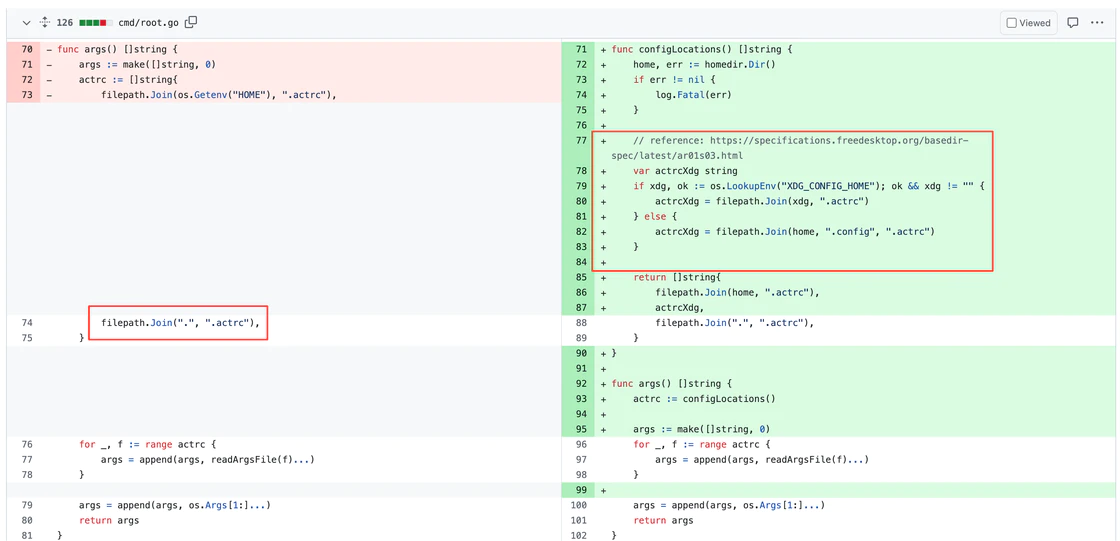Click the XDG_CONFIG_HOME LookupEnv code line
Viewport: 1120px width, 541px height.
click(x=809, y=186)
